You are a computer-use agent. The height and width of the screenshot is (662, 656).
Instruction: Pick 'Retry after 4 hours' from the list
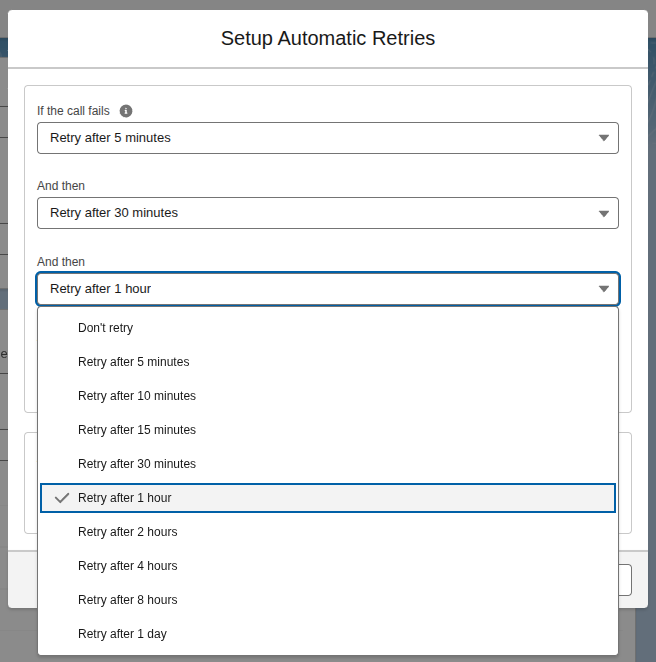127,566
